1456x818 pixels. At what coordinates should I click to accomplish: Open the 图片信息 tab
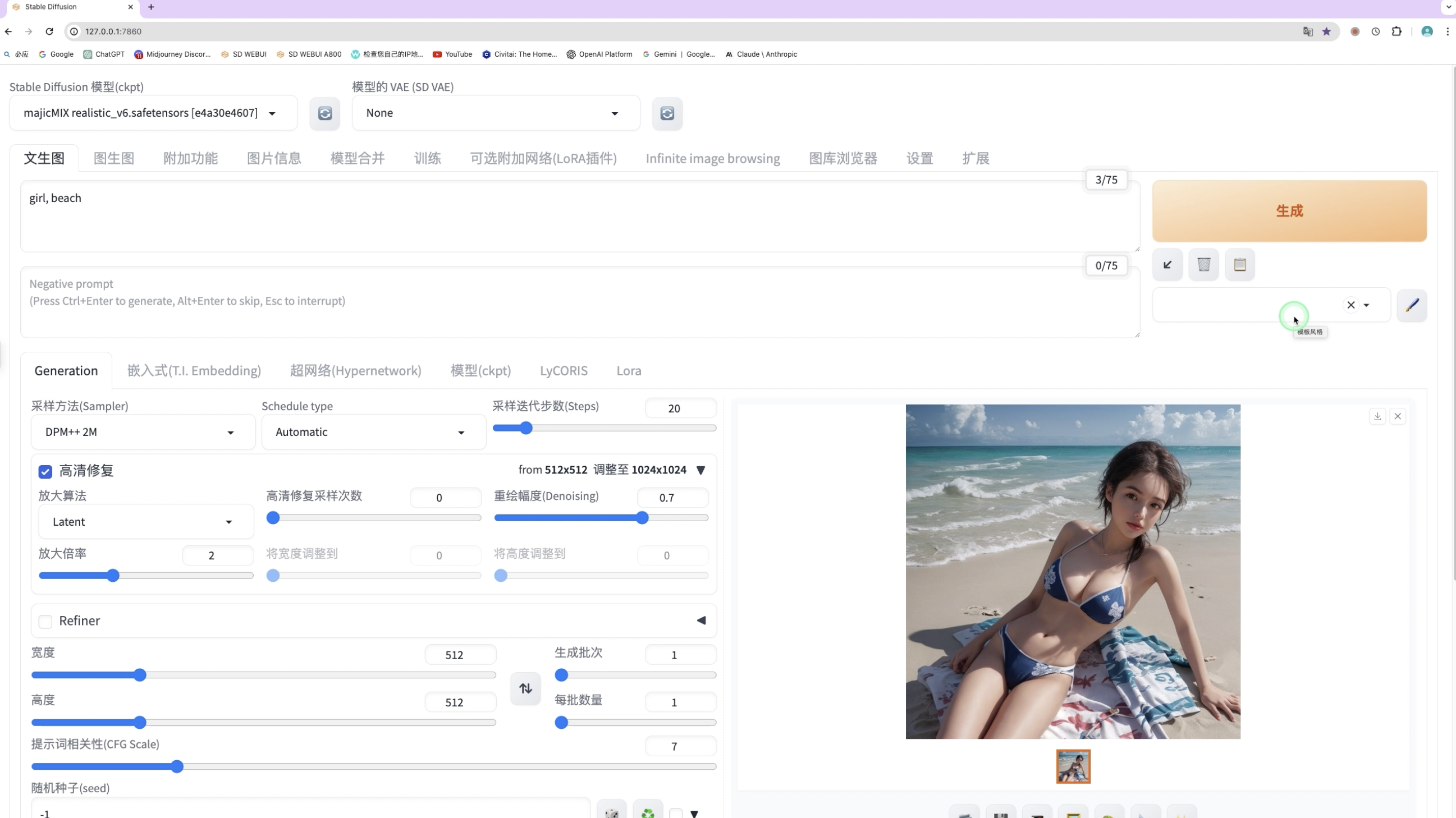274,159
